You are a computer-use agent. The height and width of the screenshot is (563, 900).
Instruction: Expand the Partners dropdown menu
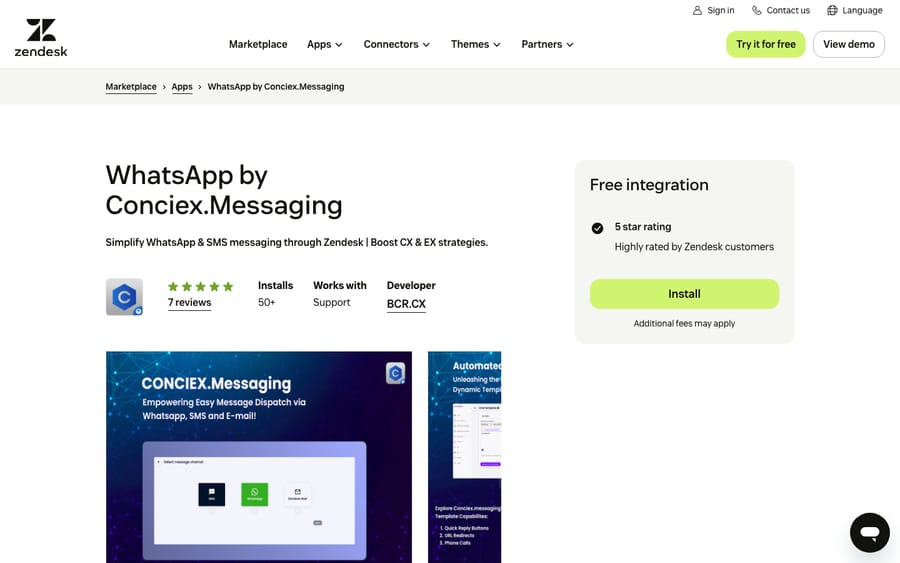[x=547, y=44]
